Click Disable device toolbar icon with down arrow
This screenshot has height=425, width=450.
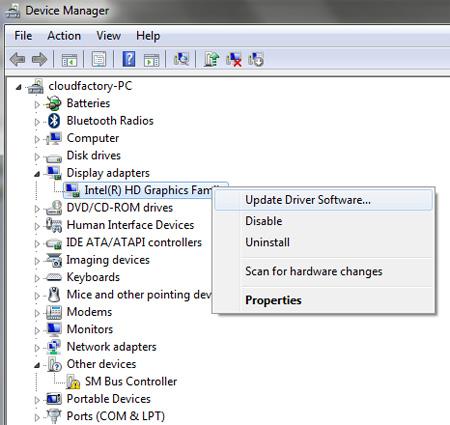tap(256, 59)
